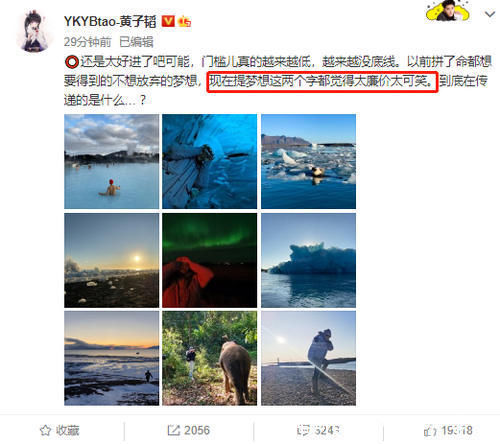Open sunset over black beach photo

[x=112, y=260]
